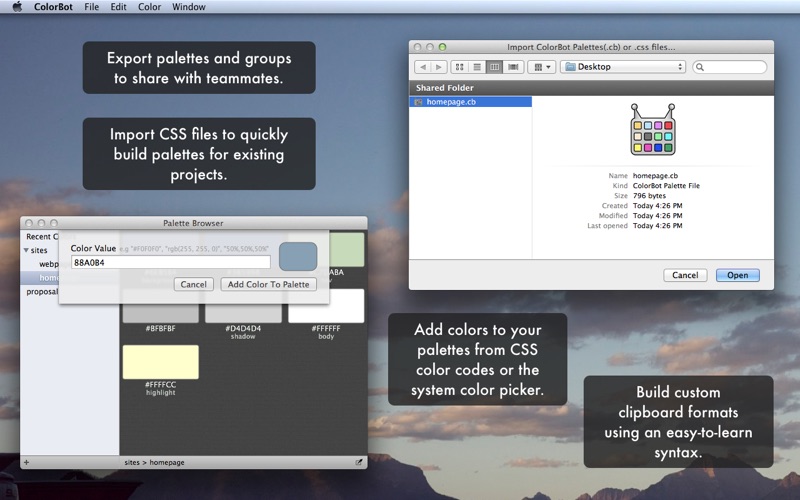Collapse the sites group in Palette Browser

[26, 250]
